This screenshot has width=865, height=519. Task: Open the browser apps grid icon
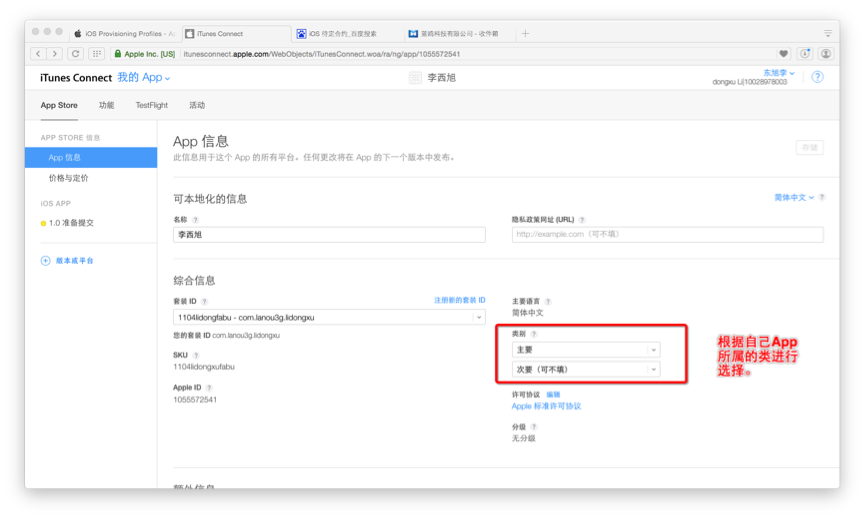[x=97, y=53]
